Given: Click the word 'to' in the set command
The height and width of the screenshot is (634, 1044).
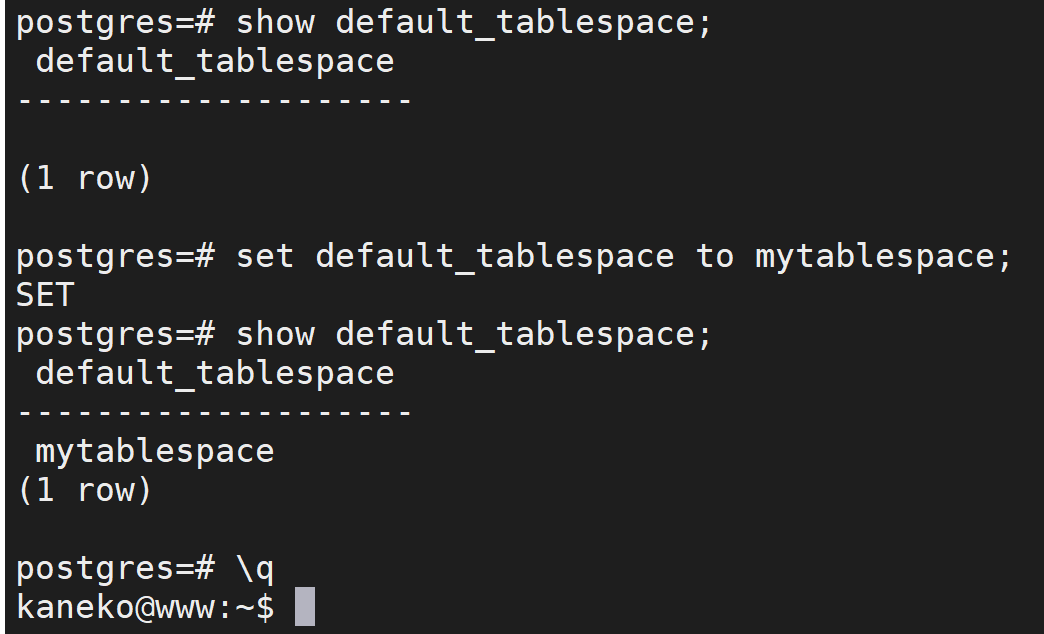Looking at the screenshot, I should pos(715,256).
